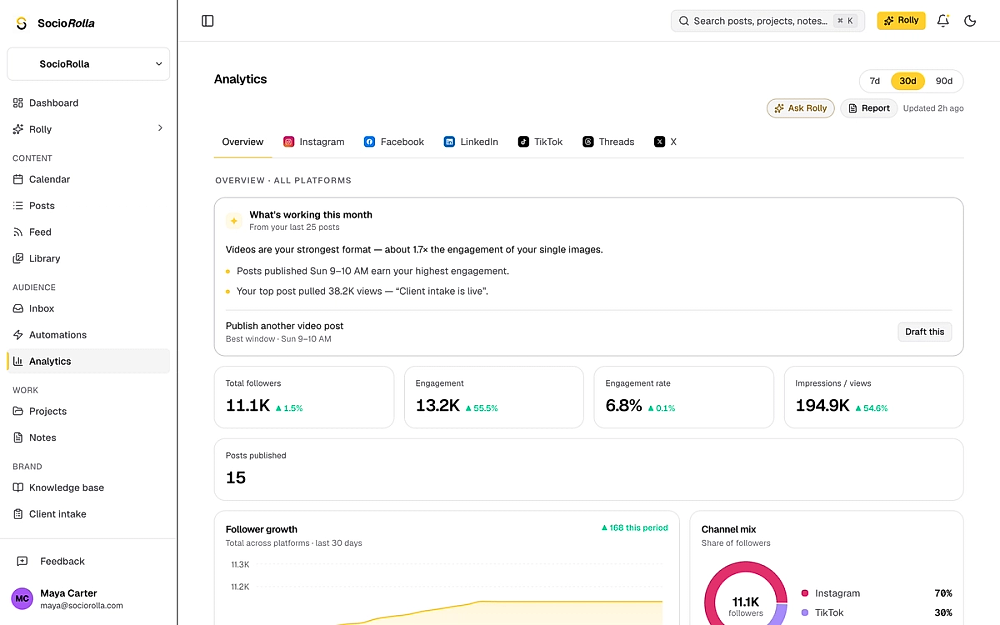Click the Instagram legend color dot
1000x625 pixels.
[x=805, y=593]
